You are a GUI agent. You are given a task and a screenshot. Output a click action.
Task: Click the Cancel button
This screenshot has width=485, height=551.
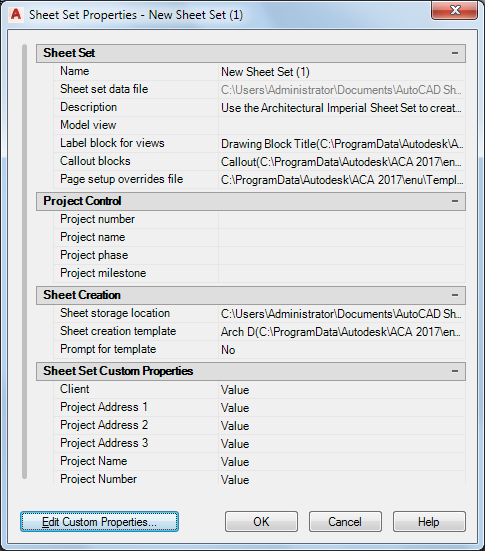point(345,521)
